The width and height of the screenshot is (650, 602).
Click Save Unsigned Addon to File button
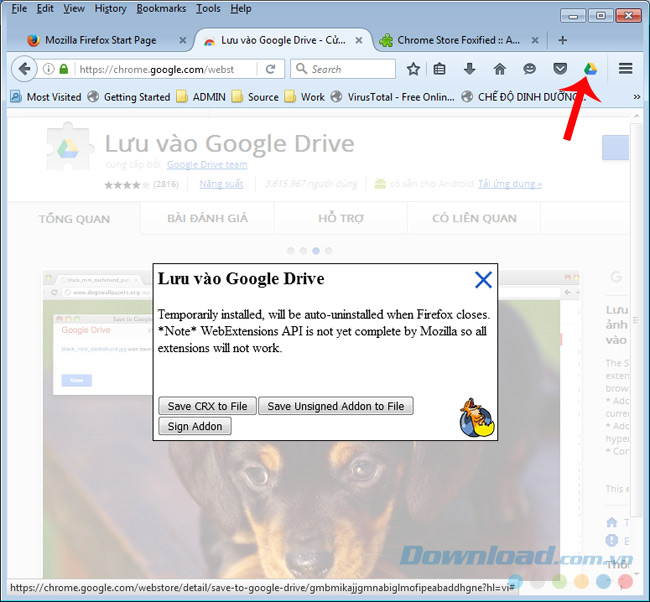pyautogui.click(x=336, y=406)
